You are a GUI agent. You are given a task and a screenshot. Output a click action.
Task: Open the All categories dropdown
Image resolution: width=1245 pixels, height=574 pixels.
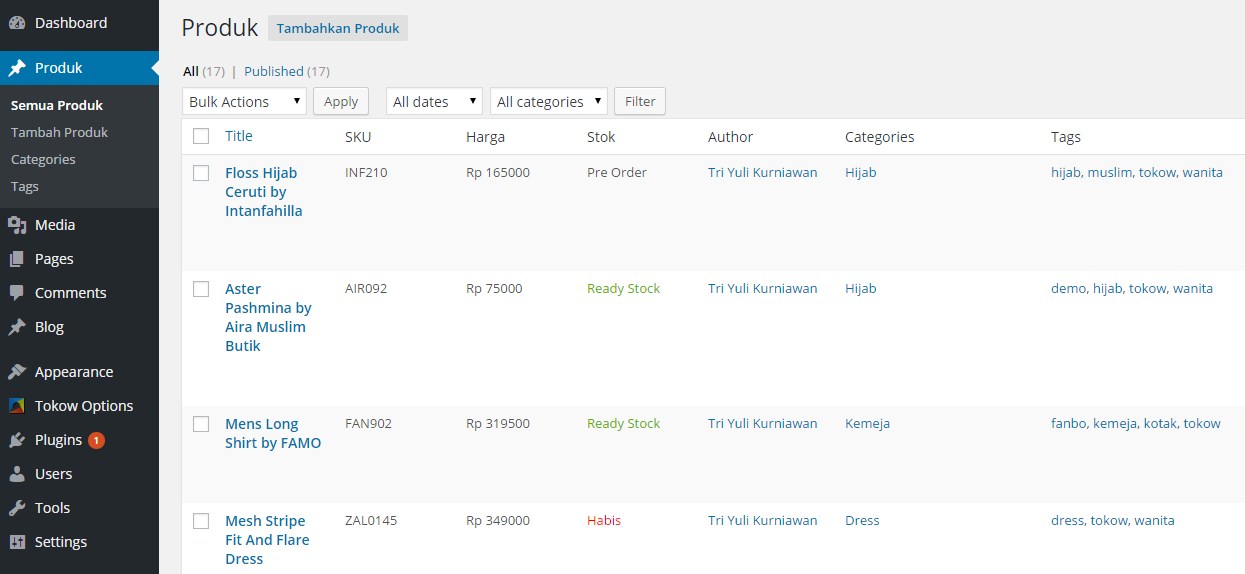(549, 102)
